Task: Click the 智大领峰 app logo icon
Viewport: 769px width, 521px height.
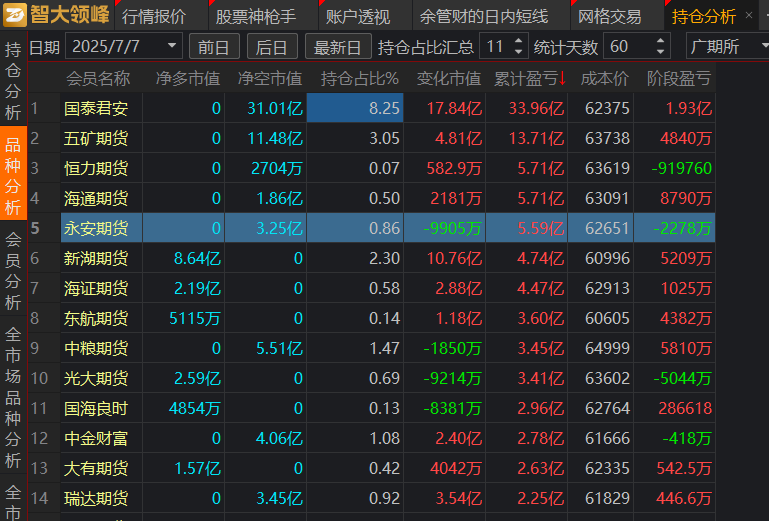Action: [x=15, y=15]
